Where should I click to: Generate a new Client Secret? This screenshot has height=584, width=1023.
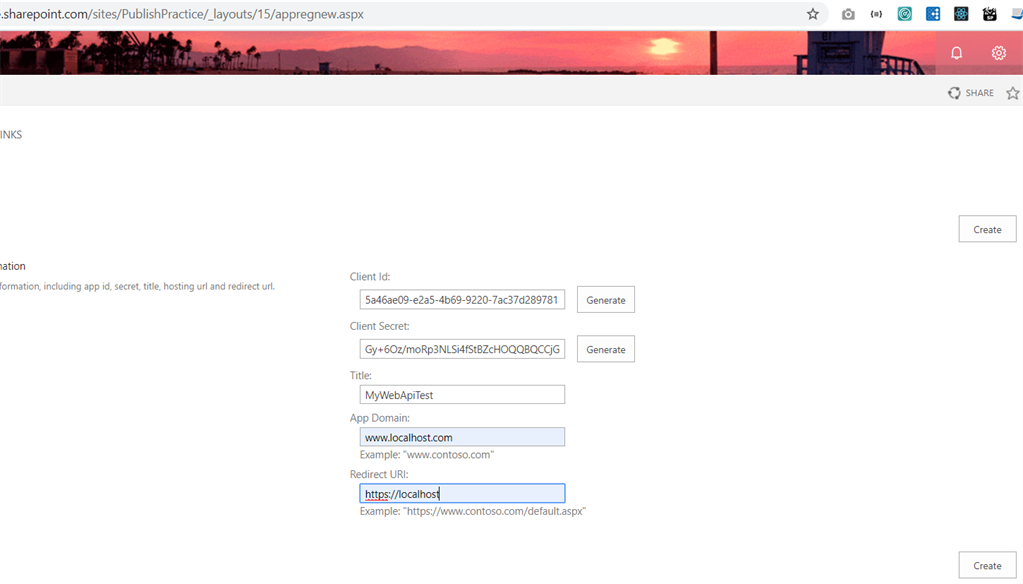(605, 348)
